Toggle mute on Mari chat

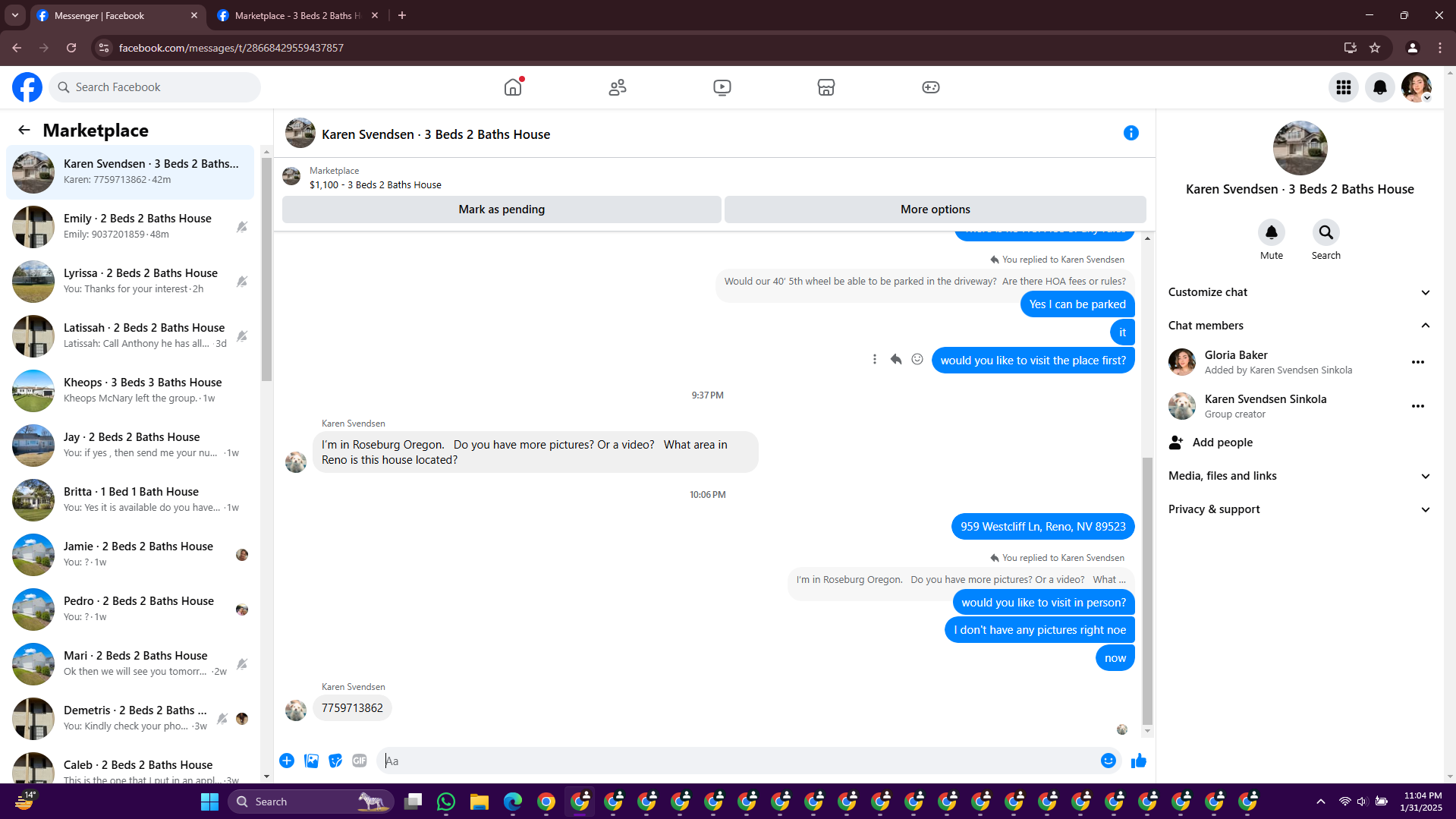coord(242,664)
